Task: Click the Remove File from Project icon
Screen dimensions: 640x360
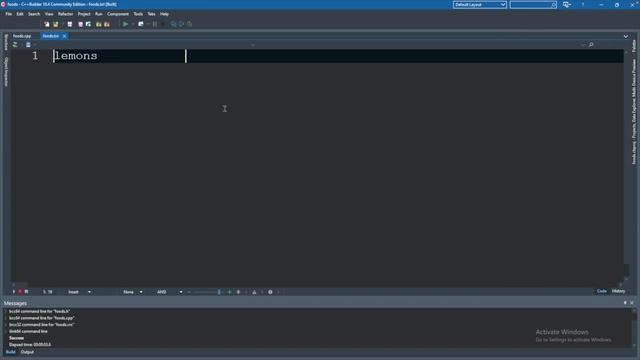Action: (107, 24)
